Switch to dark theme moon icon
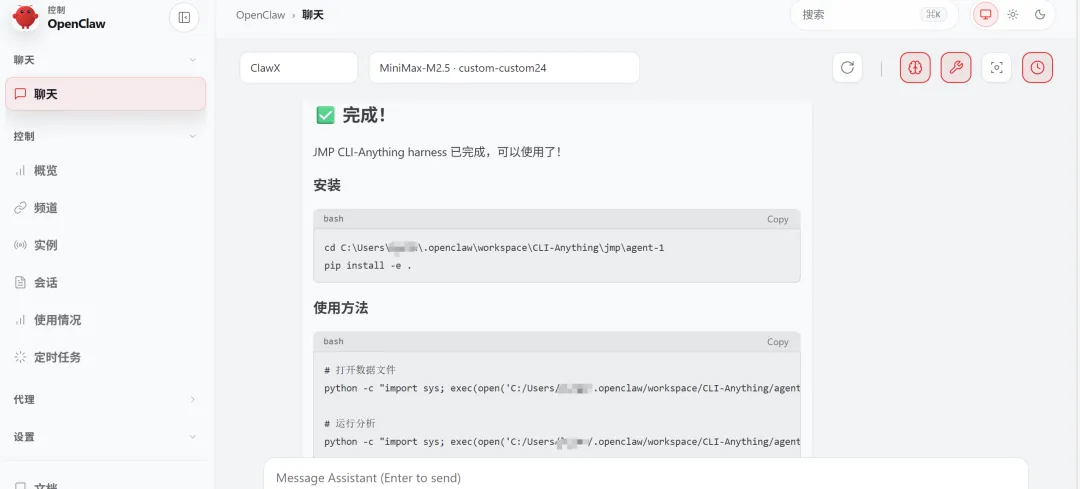1080x489 pixels. pyautogui.click(x=1040, y=14)
